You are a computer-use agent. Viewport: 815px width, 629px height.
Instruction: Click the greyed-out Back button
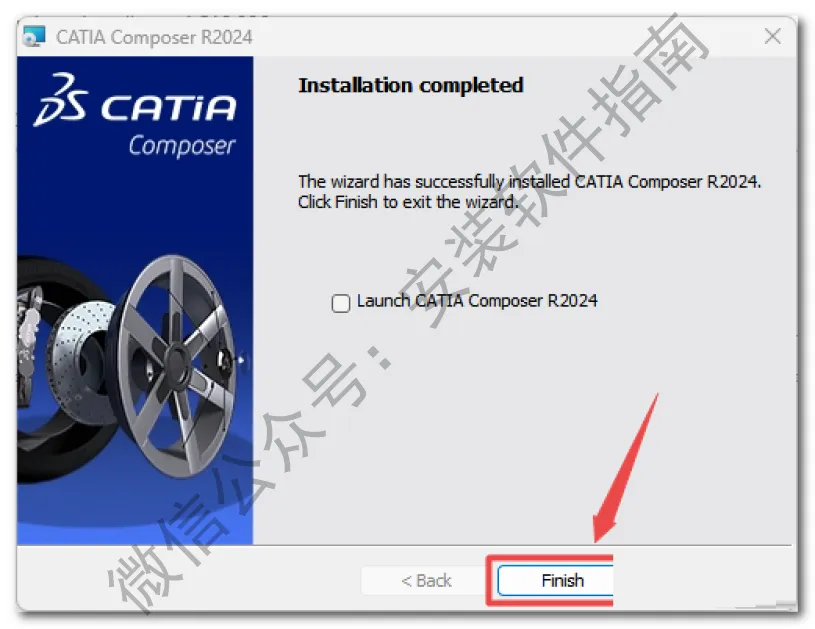pos(425,580)
